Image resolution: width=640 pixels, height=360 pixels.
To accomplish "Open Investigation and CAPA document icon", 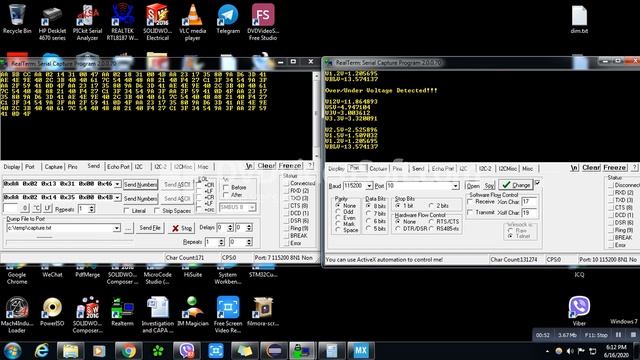I will tap(158, 315).
